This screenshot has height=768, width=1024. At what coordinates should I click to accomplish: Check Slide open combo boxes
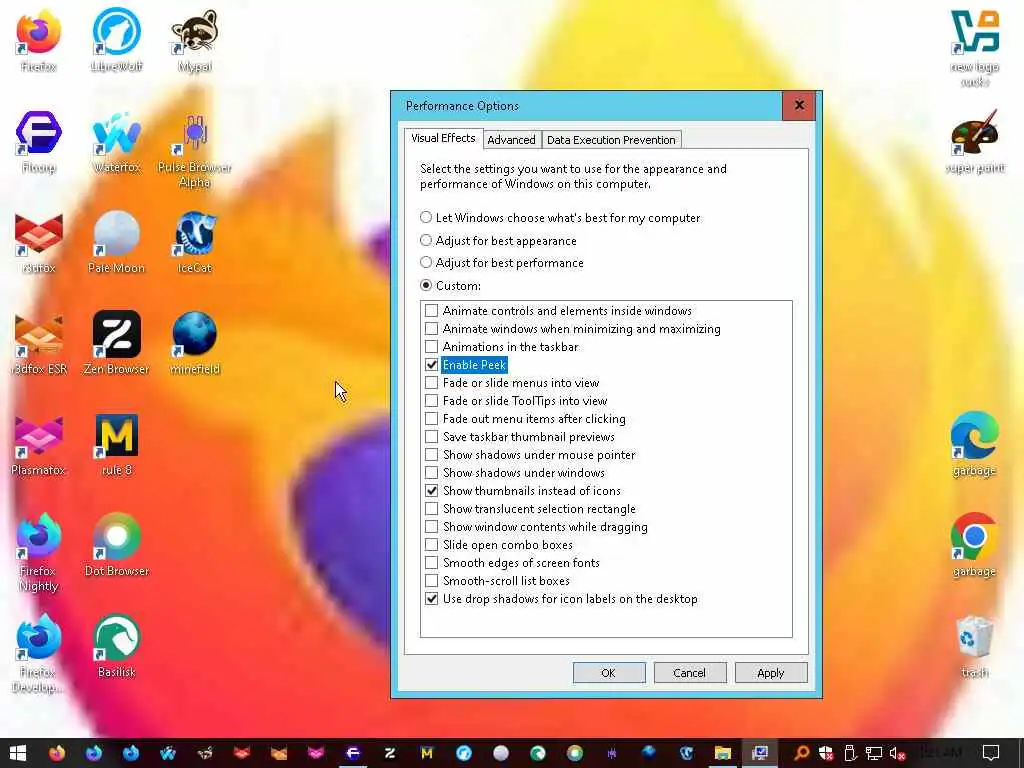point(432,545)
